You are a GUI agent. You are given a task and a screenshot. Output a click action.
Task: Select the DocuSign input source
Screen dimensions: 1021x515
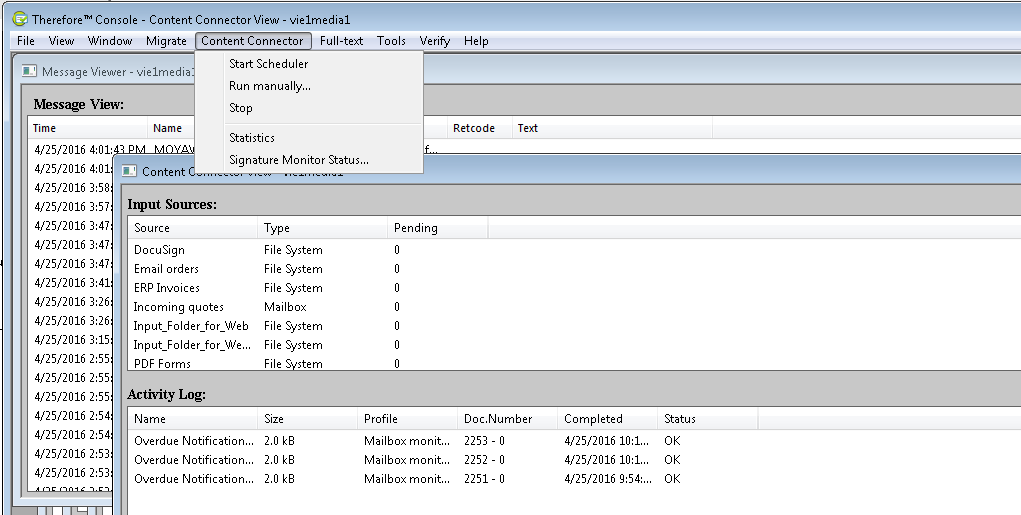(x=159, y=250)
